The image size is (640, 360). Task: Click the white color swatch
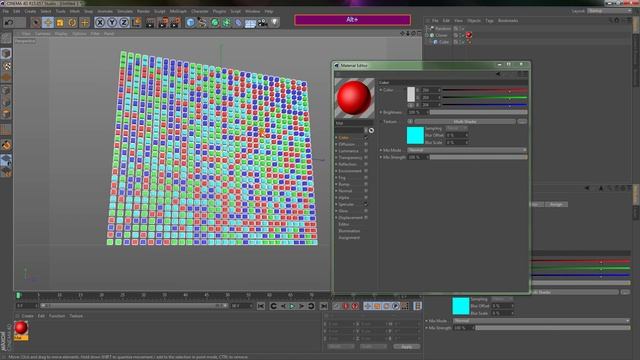coord(411,94)
